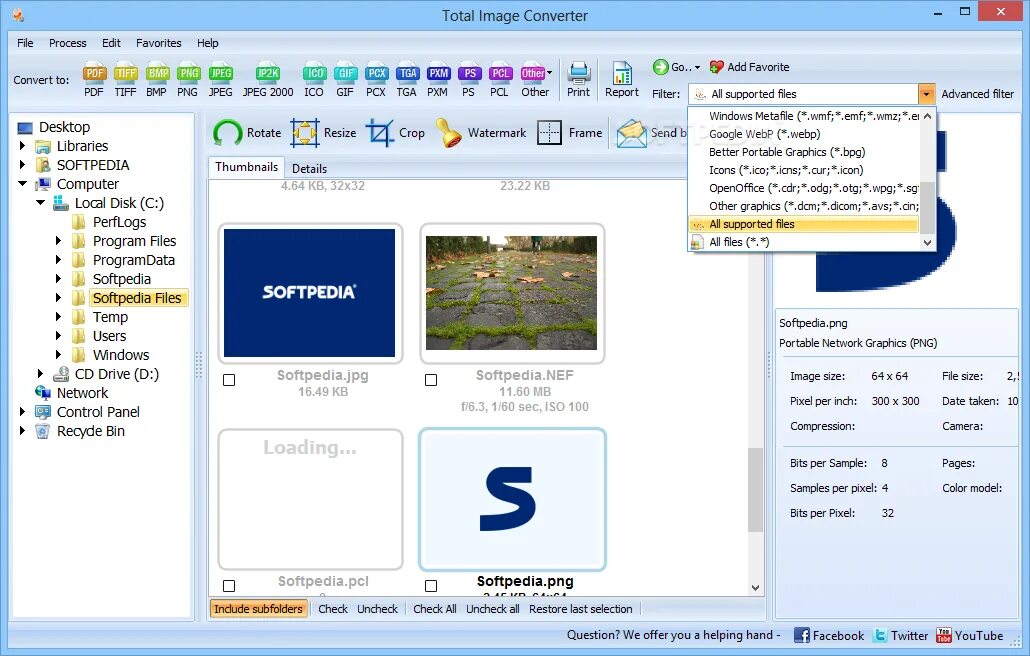
Task: Open the Go.. navigation dropdown
Action: [677, 67]
